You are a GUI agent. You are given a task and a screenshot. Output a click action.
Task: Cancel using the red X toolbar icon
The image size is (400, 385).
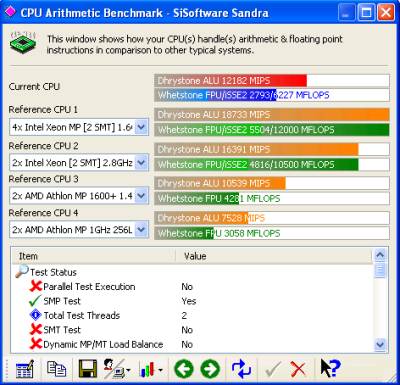(298, 369)
